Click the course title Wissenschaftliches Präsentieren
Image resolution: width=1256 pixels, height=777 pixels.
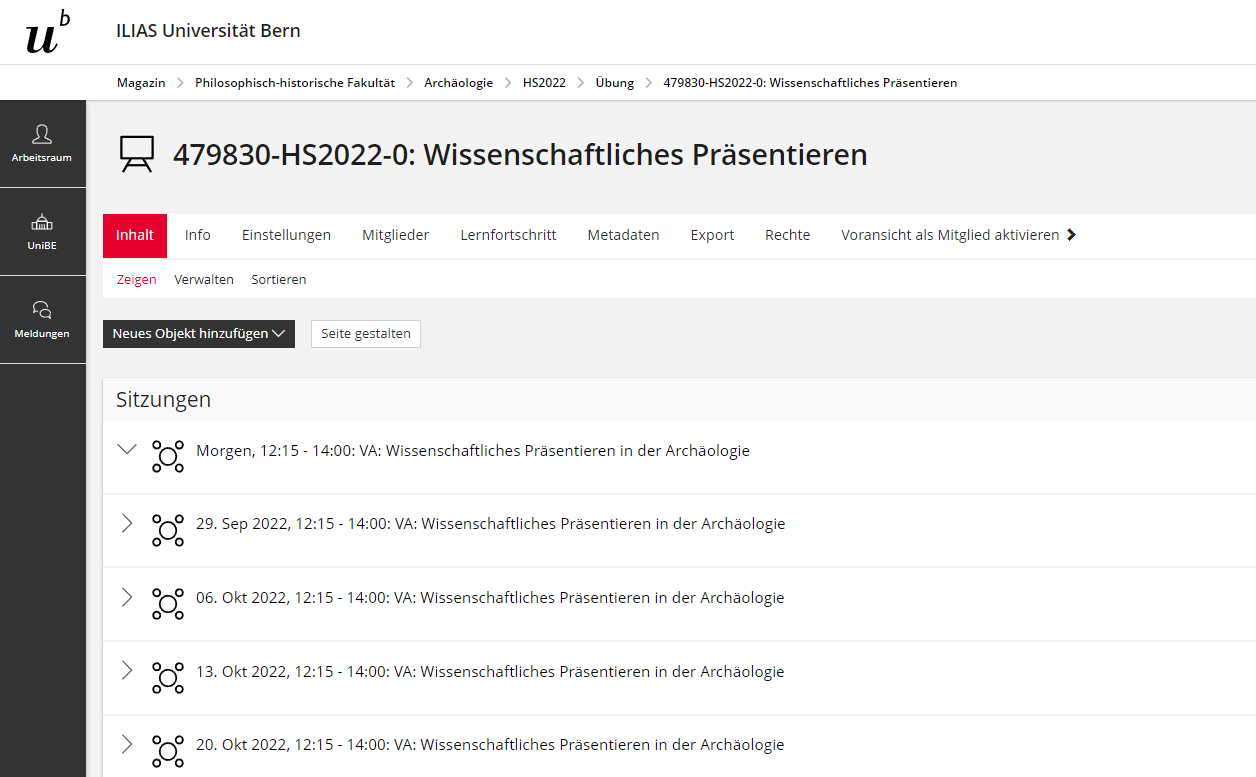(520, 155)
